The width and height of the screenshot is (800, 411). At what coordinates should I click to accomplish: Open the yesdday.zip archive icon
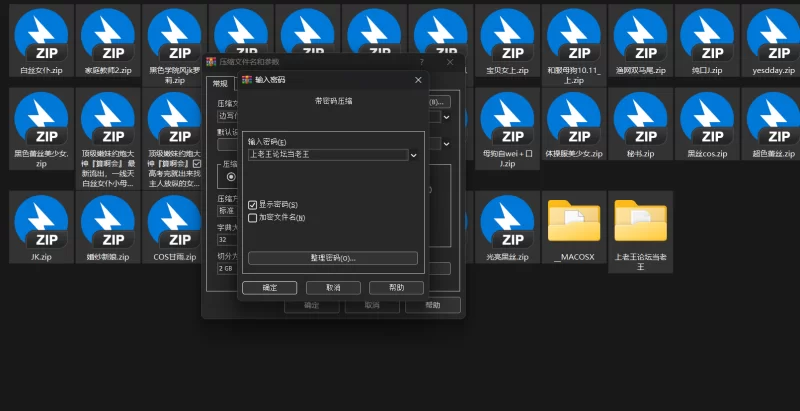point(773,36)
